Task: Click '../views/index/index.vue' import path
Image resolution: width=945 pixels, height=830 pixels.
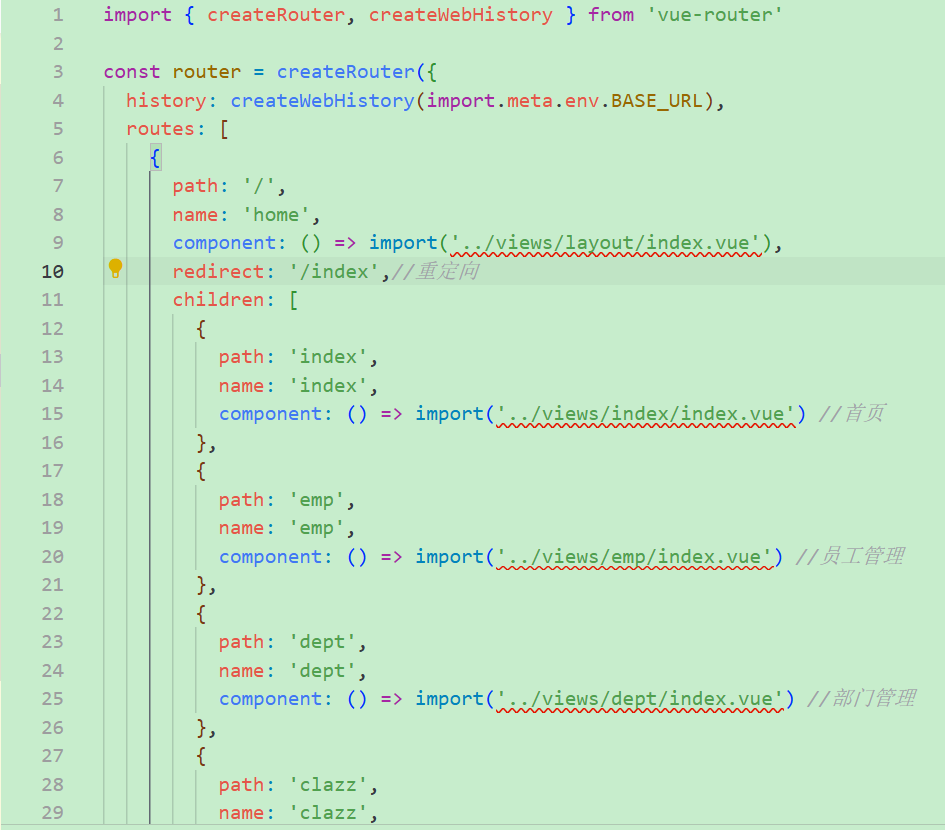Action: (646, 414)
